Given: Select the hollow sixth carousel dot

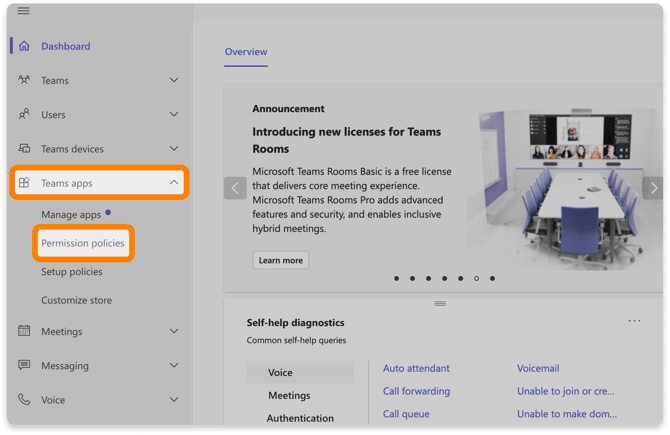Looking at the screenshot, I should [476, 279].
